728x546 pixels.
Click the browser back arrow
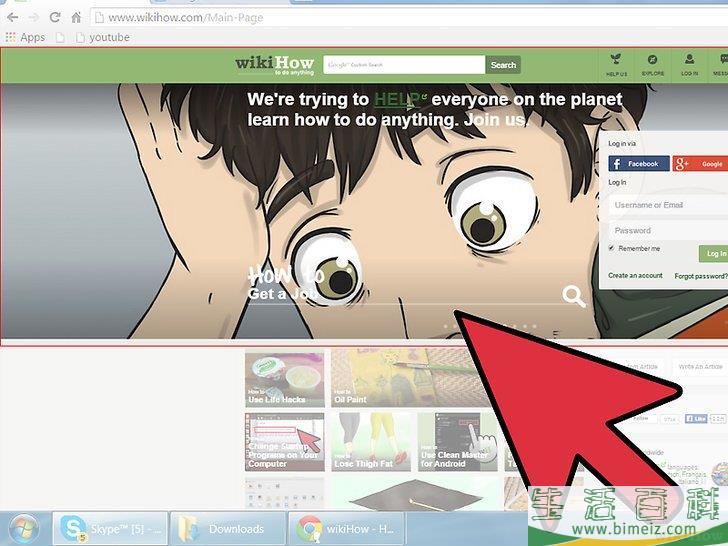click(x=13, y=18)
